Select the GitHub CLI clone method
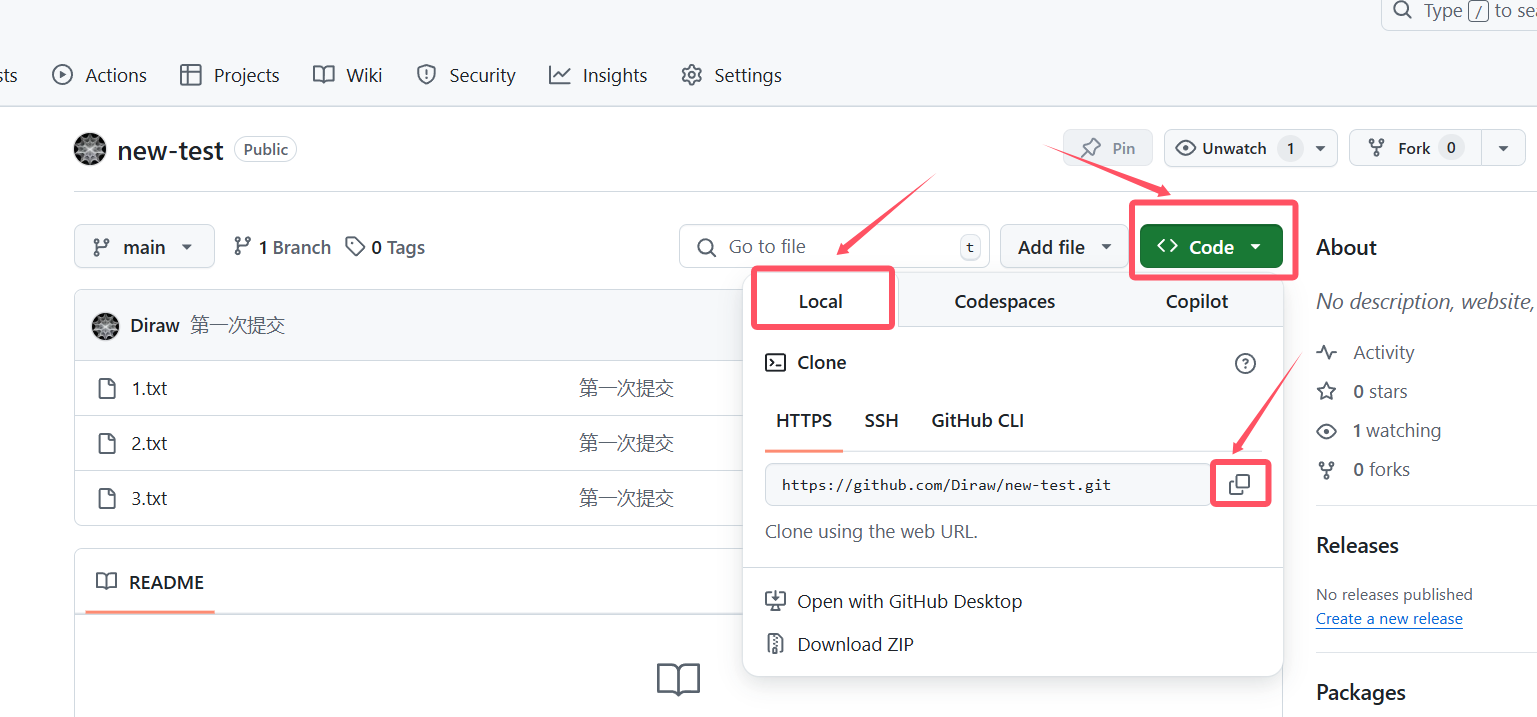This screenshot has height=717, width=1537. (x=977, y=421)
